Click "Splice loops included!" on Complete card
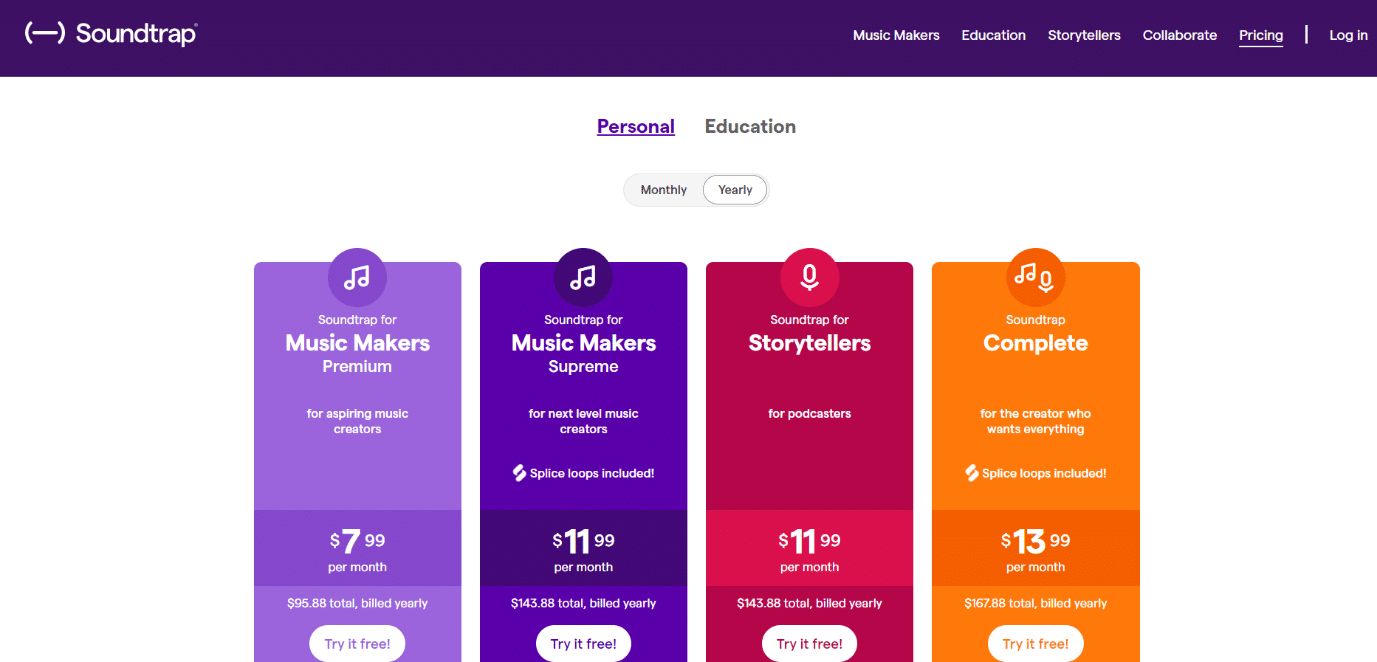Viewport: 1377px width, 662px height. click(x=1044, y=473)
